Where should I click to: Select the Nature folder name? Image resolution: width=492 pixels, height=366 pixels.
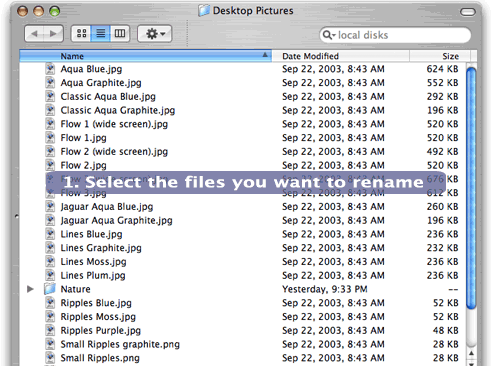click(x=75, y=289)
